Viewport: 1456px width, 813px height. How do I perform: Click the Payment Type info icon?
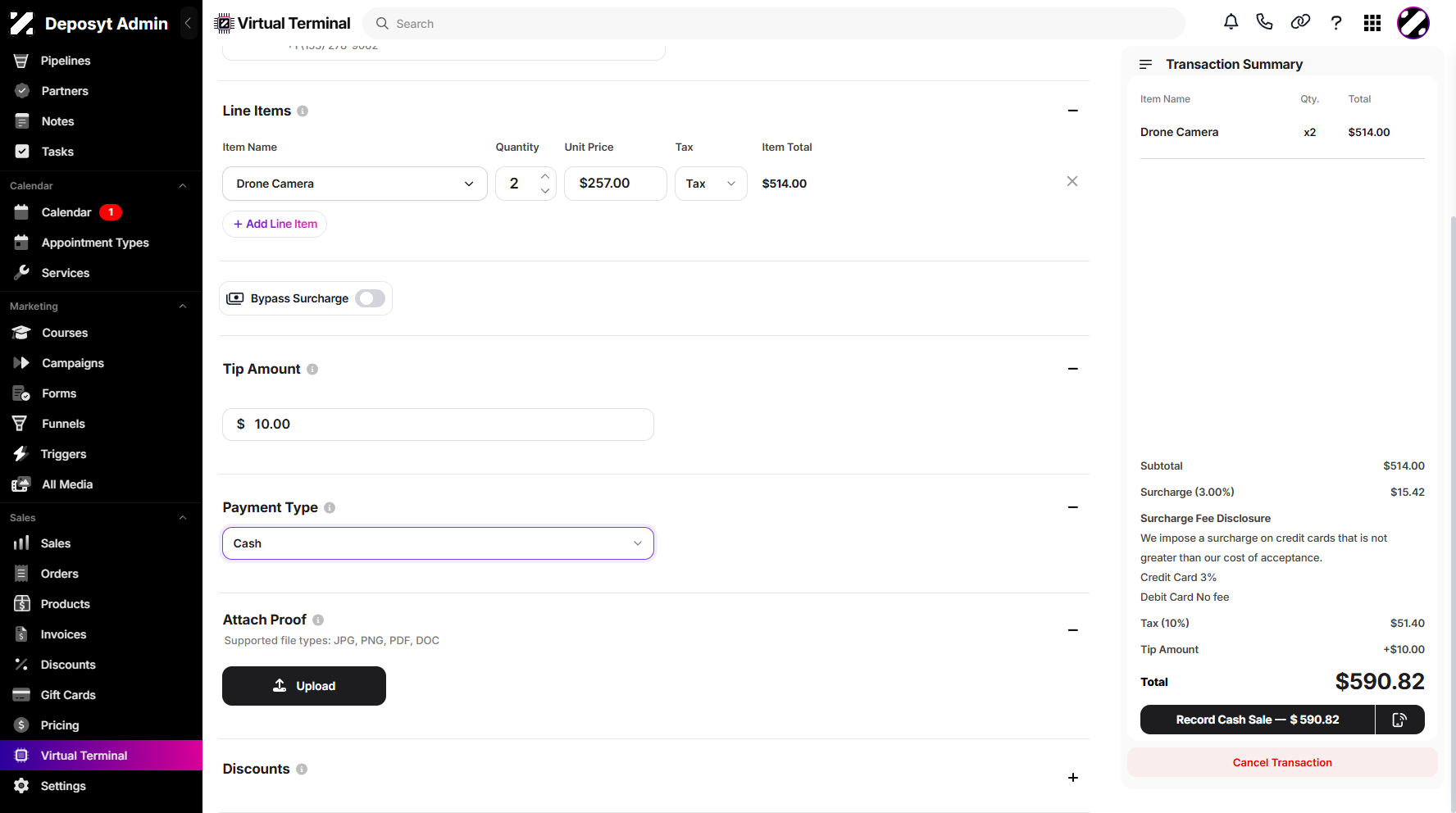point(330,507)
